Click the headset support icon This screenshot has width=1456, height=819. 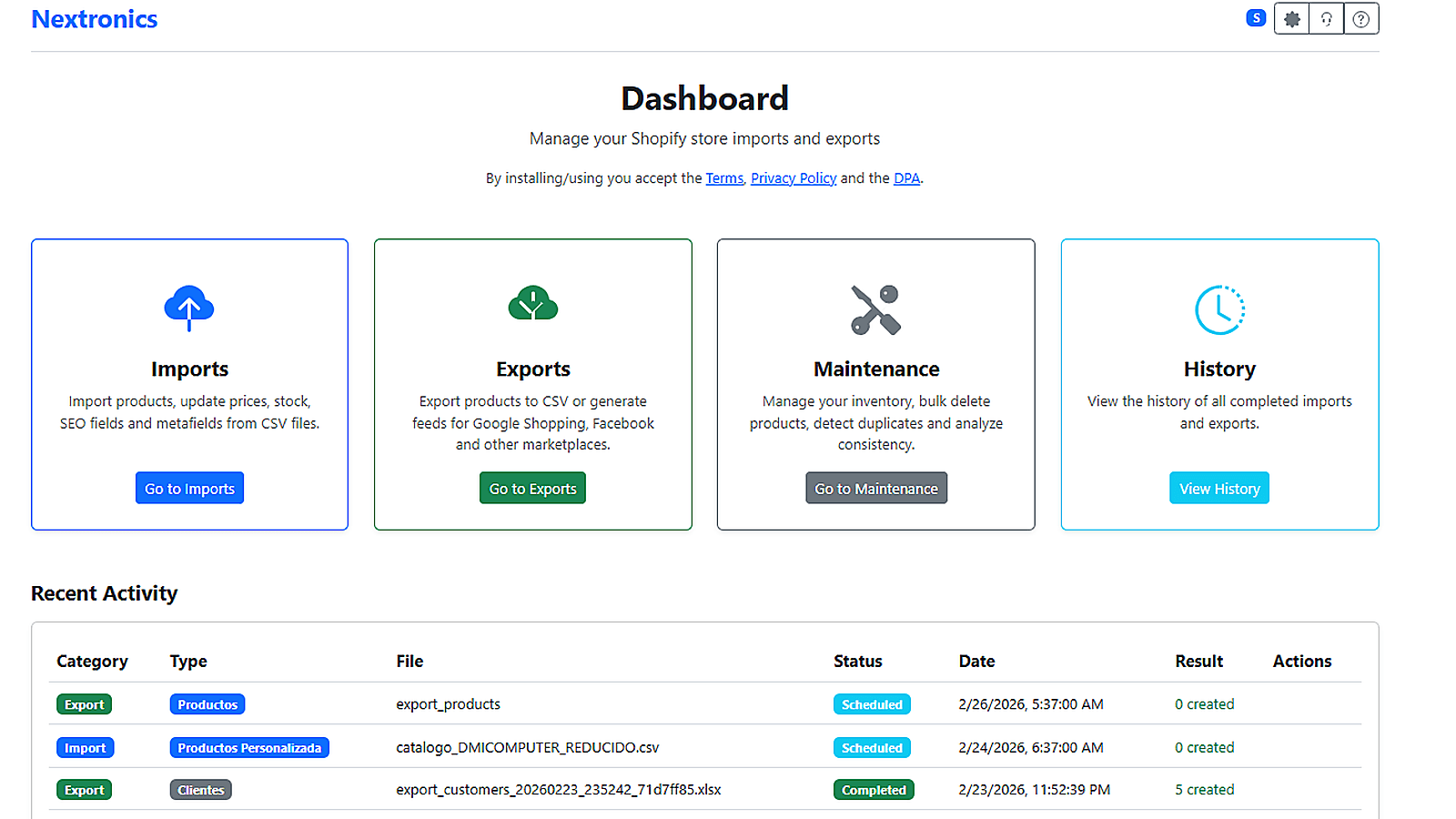point(1326,19)
